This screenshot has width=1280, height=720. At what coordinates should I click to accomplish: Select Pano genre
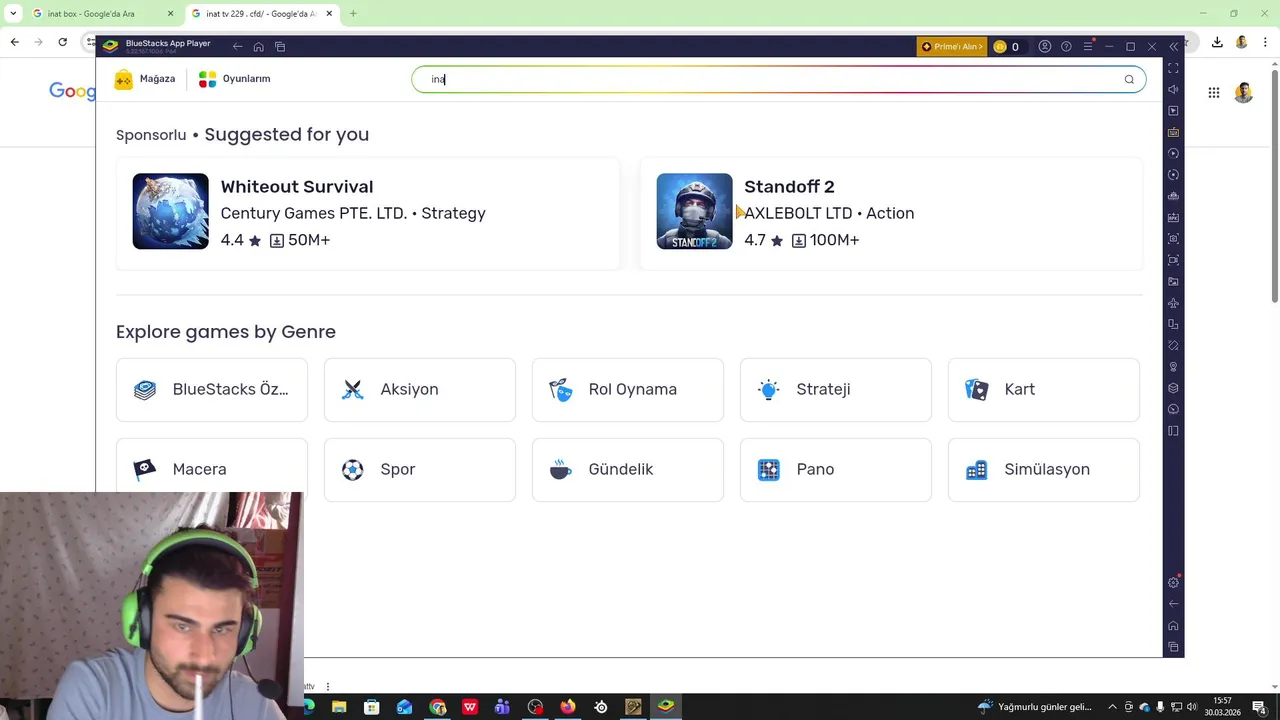[836, 470]
